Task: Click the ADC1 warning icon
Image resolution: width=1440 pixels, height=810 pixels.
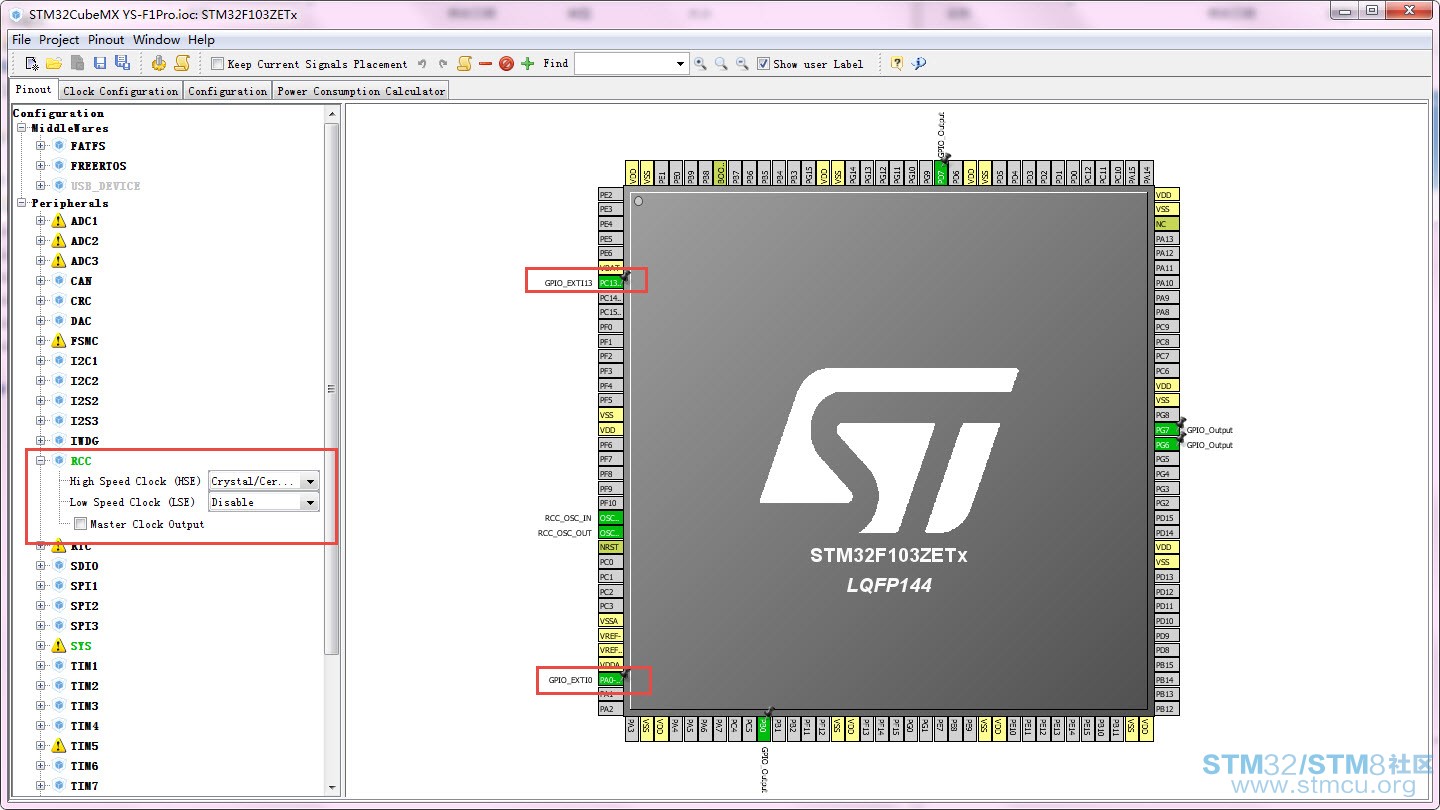Action: pyautogui.click(x=59, y=221)
